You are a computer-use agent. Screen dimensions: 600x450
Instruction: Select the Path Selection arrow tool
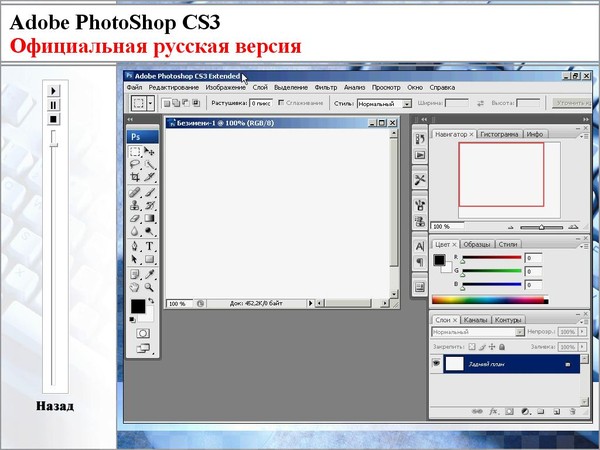pos(135,259)
